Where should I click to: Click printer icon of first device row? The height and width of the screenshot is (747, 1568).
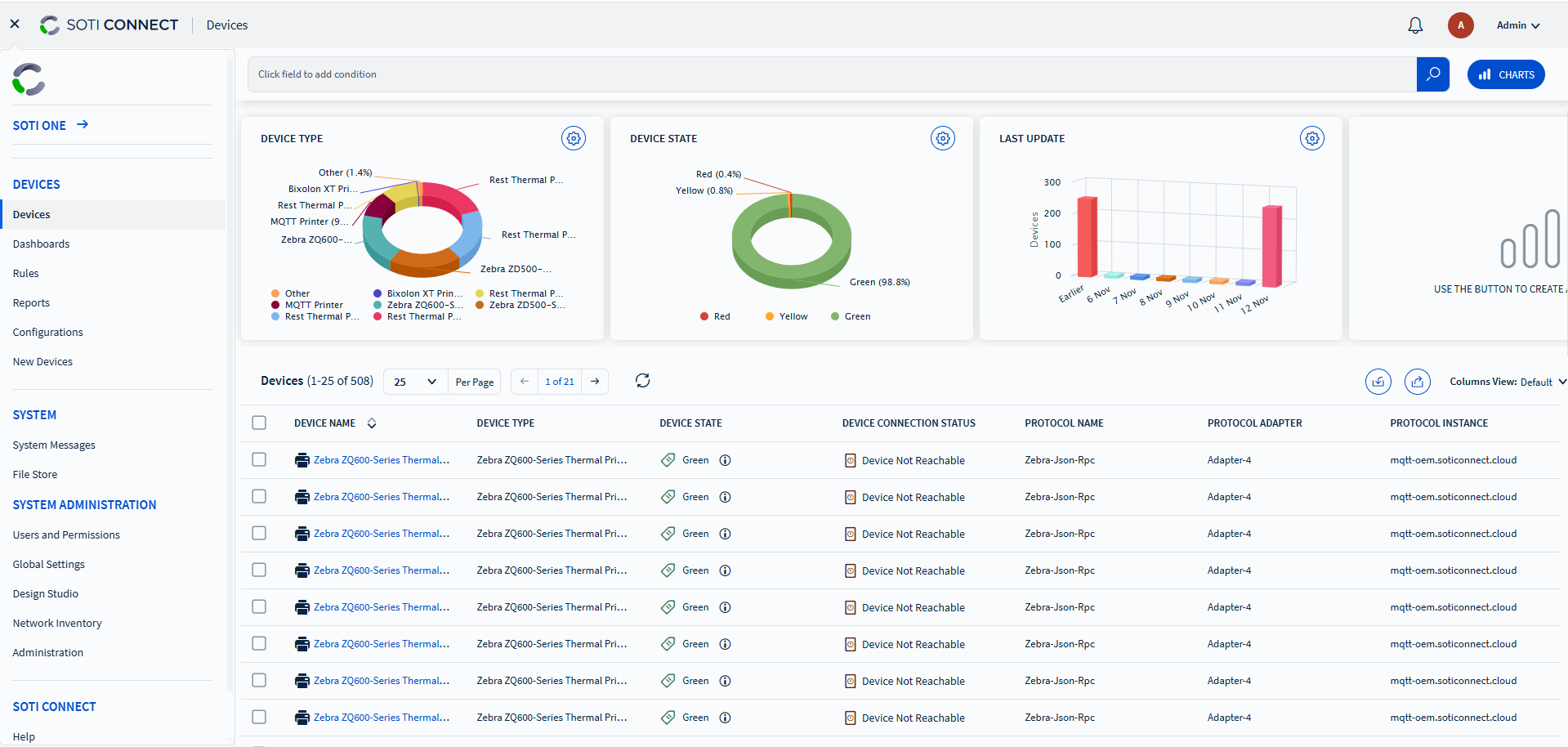tap(302, 460)
